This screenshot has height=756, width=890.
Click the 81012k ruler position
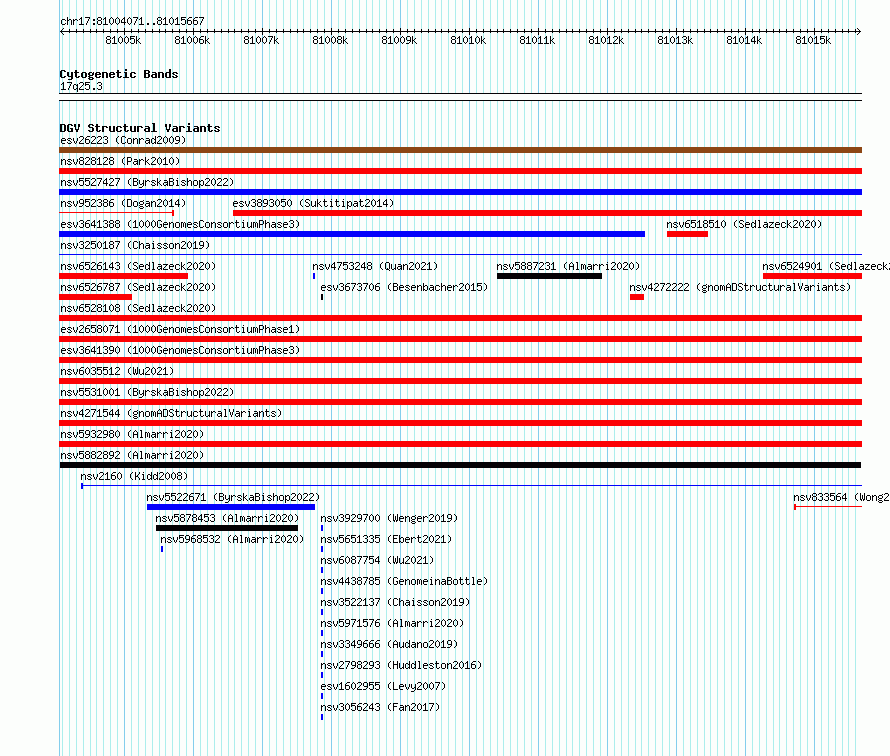point(606,40)
